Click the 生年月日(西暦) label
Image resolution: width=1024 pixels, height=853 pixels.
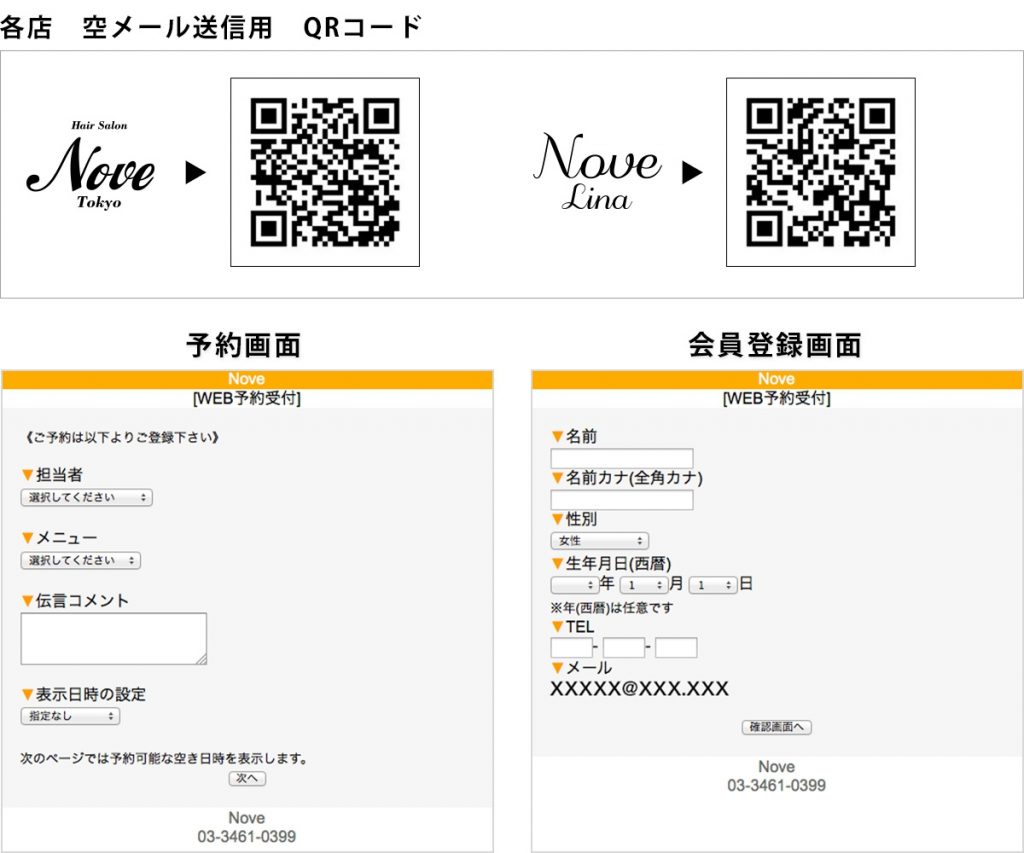tap(618, 563)
